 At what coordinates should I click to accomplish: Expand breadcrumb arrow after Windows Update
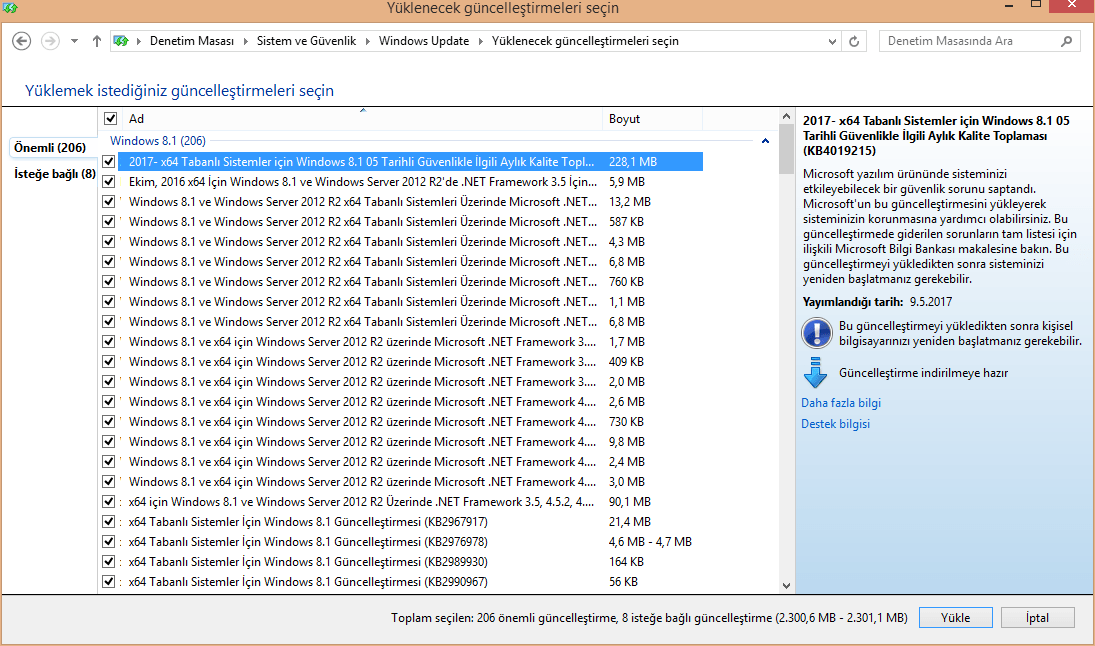[x=480, y=41]
